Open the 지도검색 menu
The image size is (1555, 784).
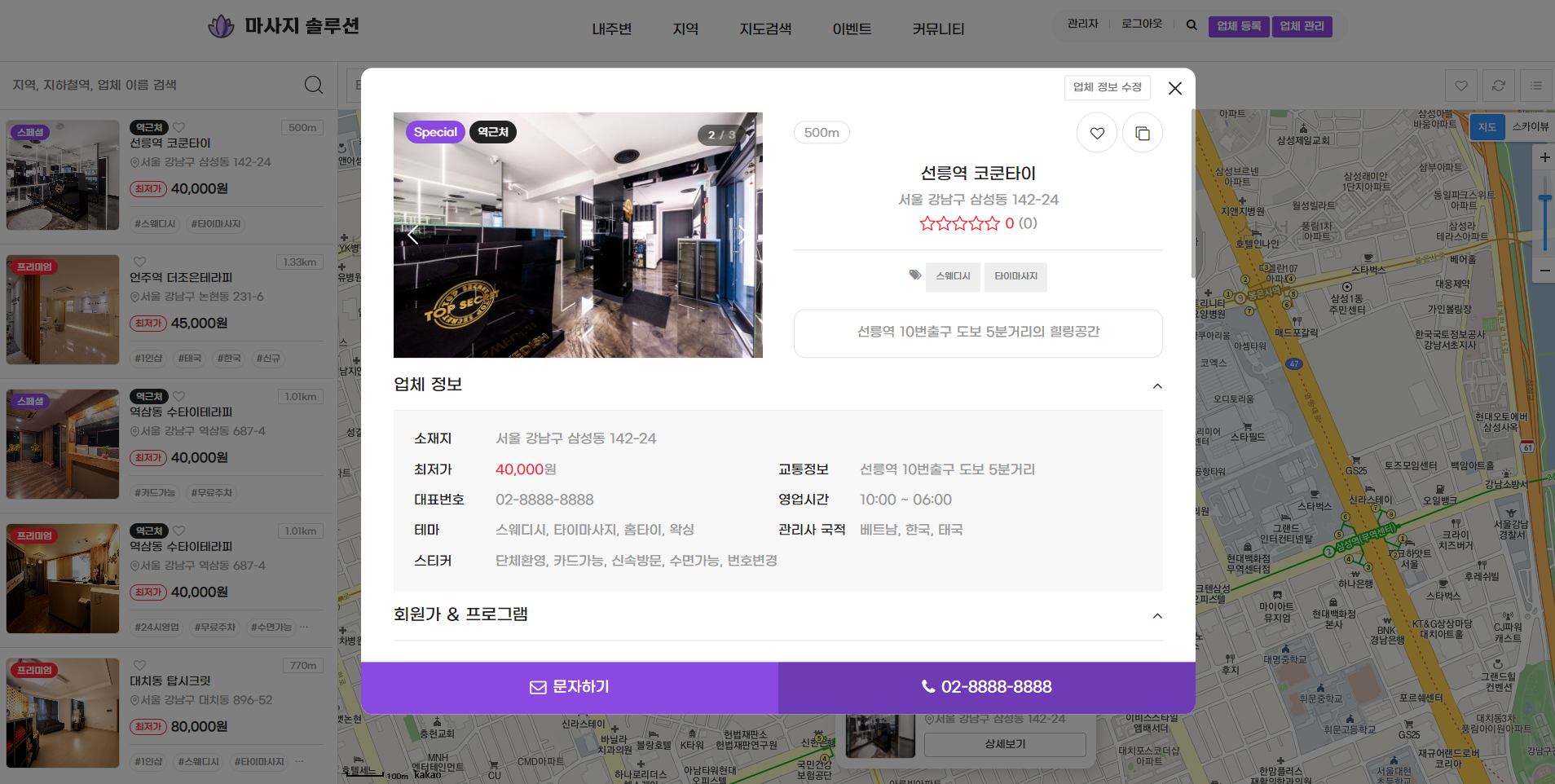pos(764,29)
